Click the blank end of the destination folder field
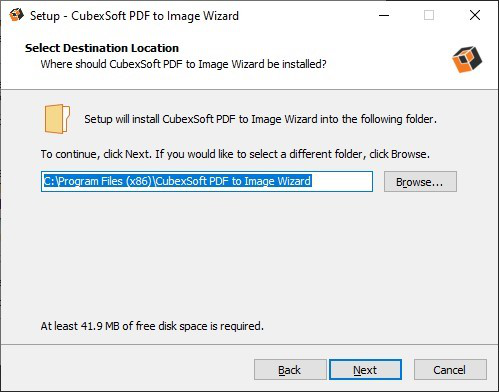Viewport: 499px width, 392px height. point(342,182)
